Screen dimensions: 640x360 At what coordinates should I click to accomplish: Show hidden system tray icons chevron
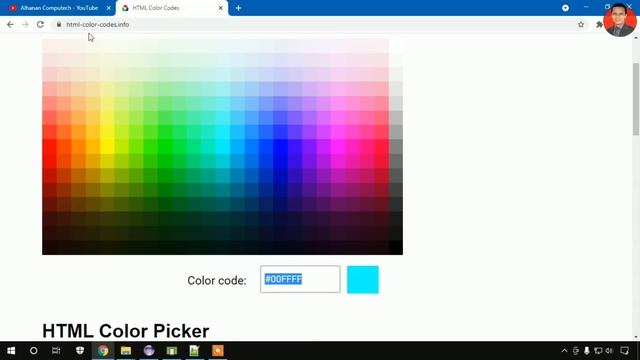564,351
